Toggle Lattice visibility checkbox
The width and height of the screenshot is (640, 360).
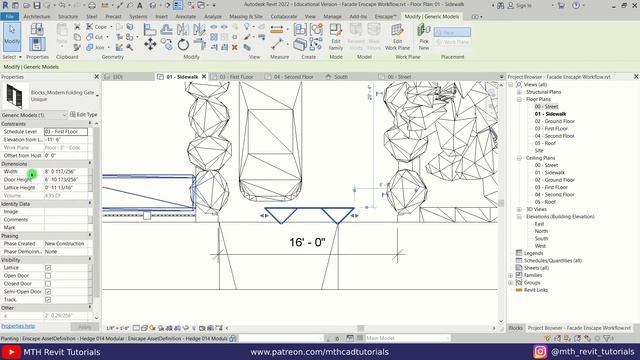(x=48, y=268)
